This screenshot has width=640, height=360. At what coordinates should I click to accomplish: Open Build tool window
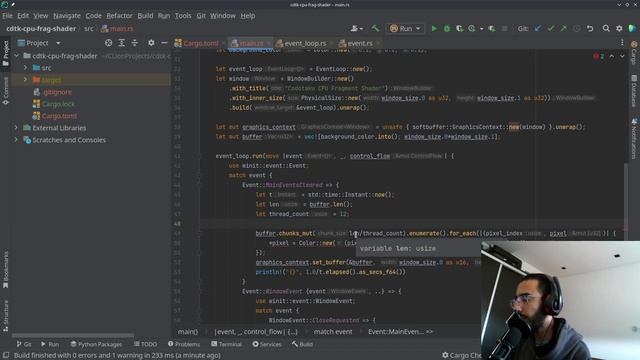point(302,344)
